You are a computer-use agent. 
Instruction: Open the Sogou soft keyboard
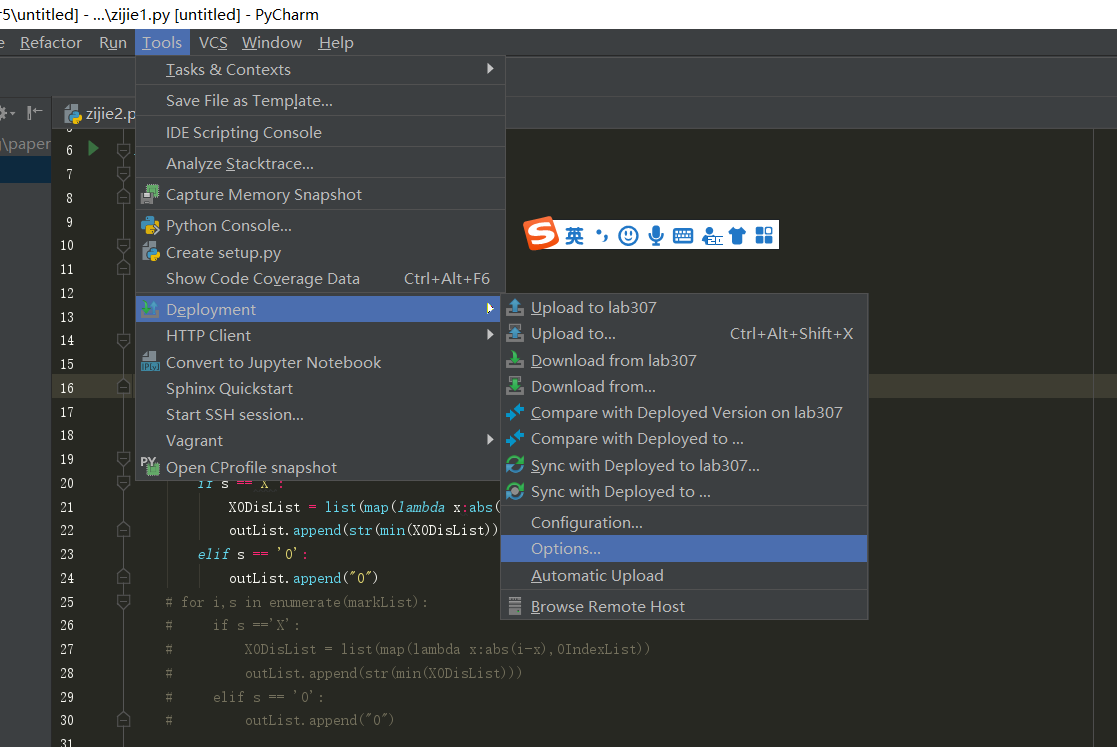pos(682,236)
